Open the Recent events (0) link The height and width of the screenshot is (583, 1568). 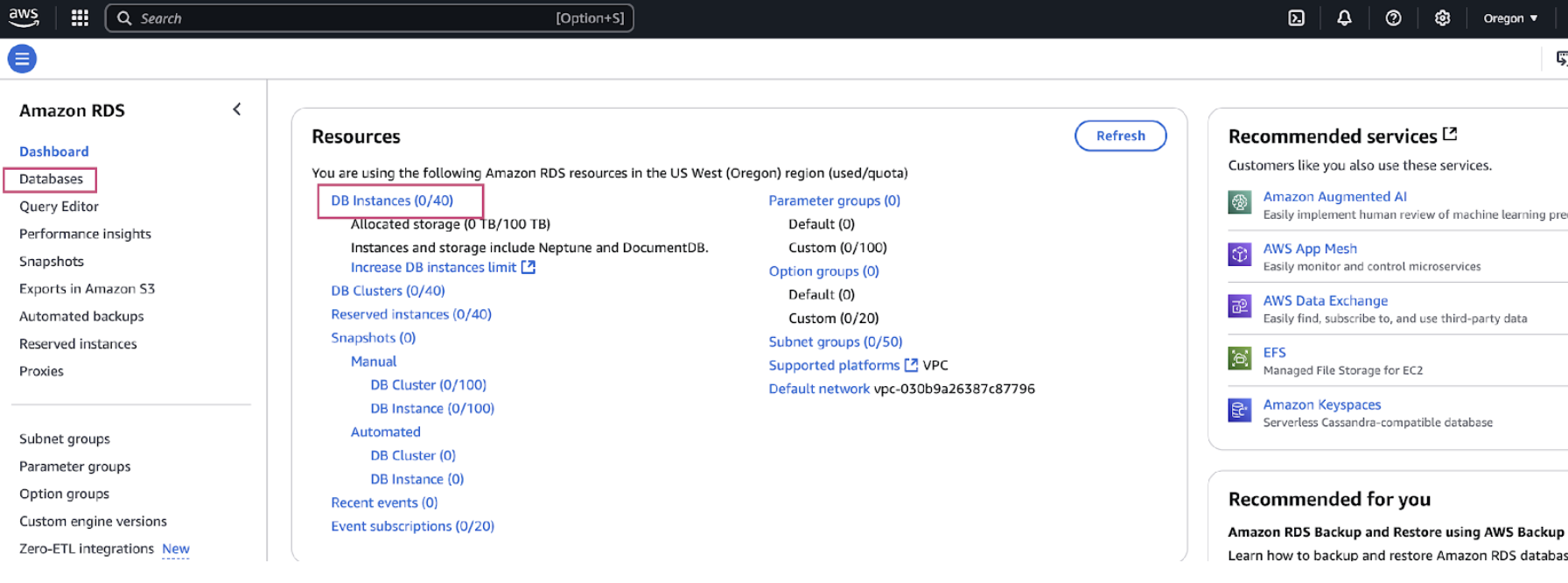point(384,502)
